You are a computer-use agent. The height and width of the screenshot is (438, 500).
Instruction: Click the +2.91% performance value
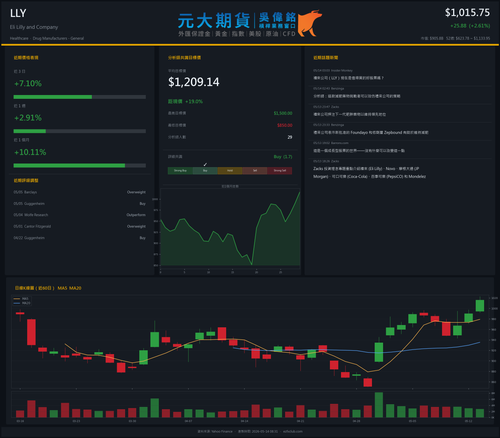(28, 118)
